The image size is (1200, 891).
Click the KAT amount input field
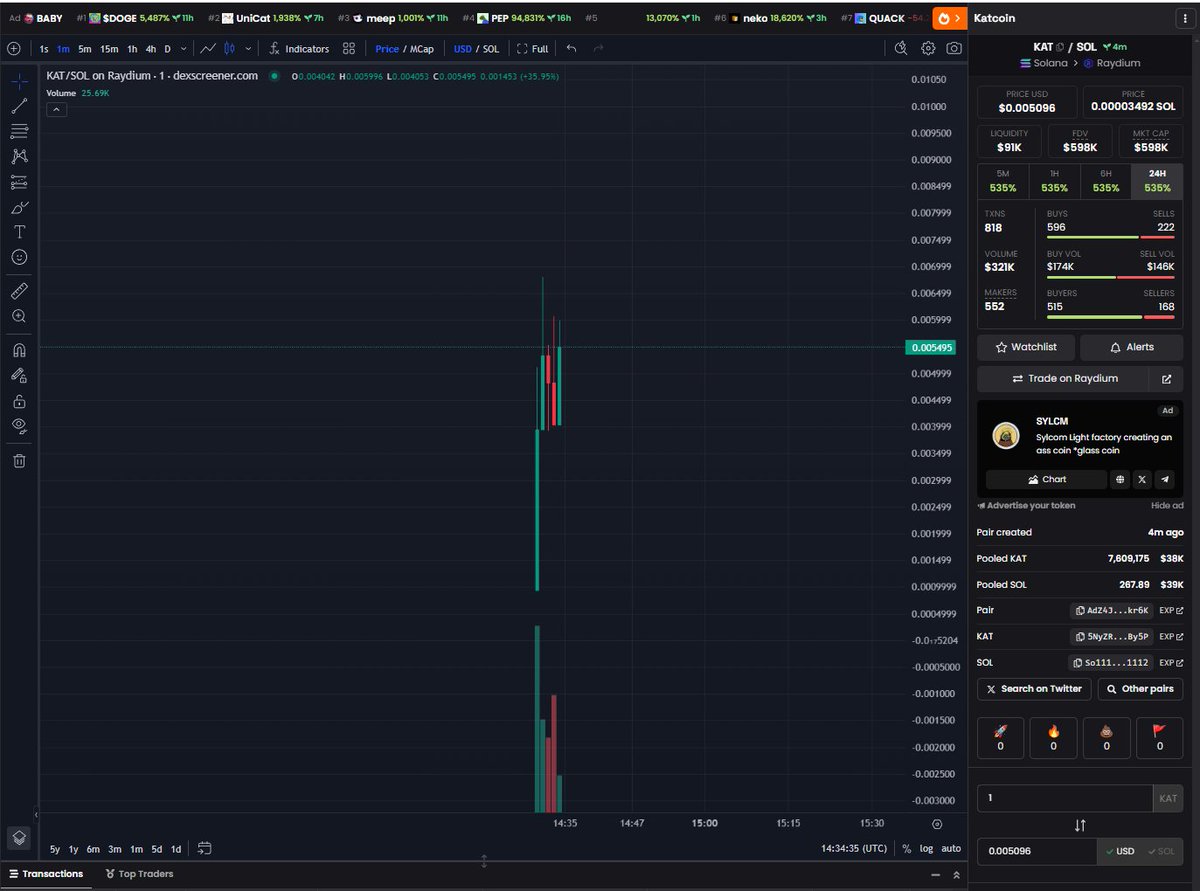[x=1065, y=798]
